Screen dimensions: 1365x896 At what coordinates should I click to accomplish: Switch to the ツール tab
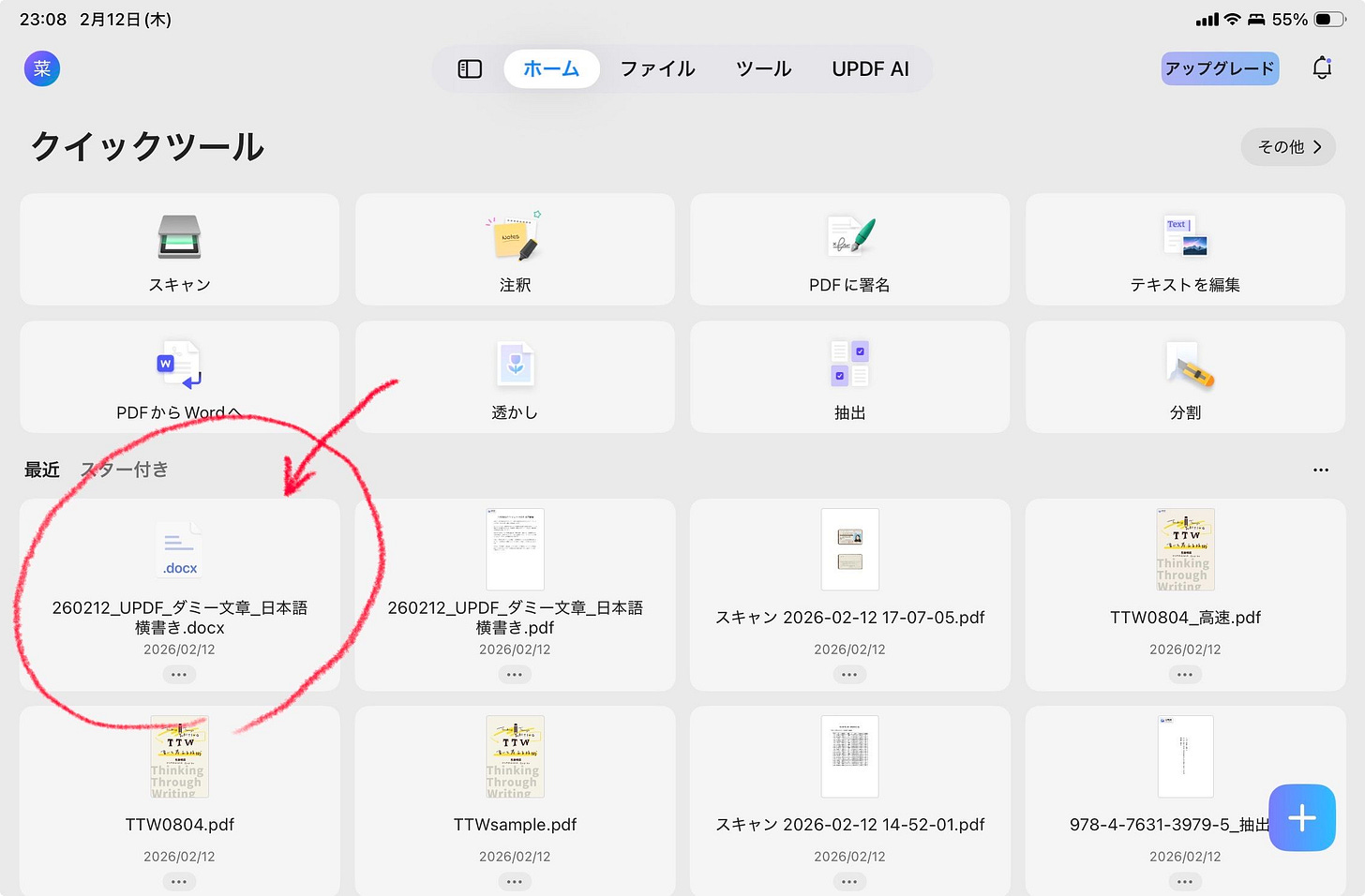pyautogui.click(x=763, y=69)
